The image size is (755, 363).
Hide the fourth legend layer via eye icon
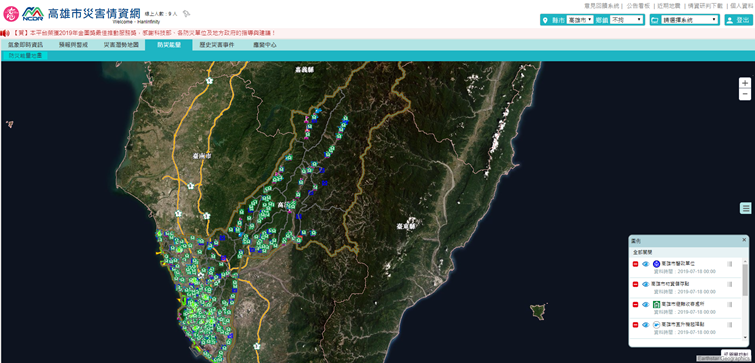click(x=646, y=325)
